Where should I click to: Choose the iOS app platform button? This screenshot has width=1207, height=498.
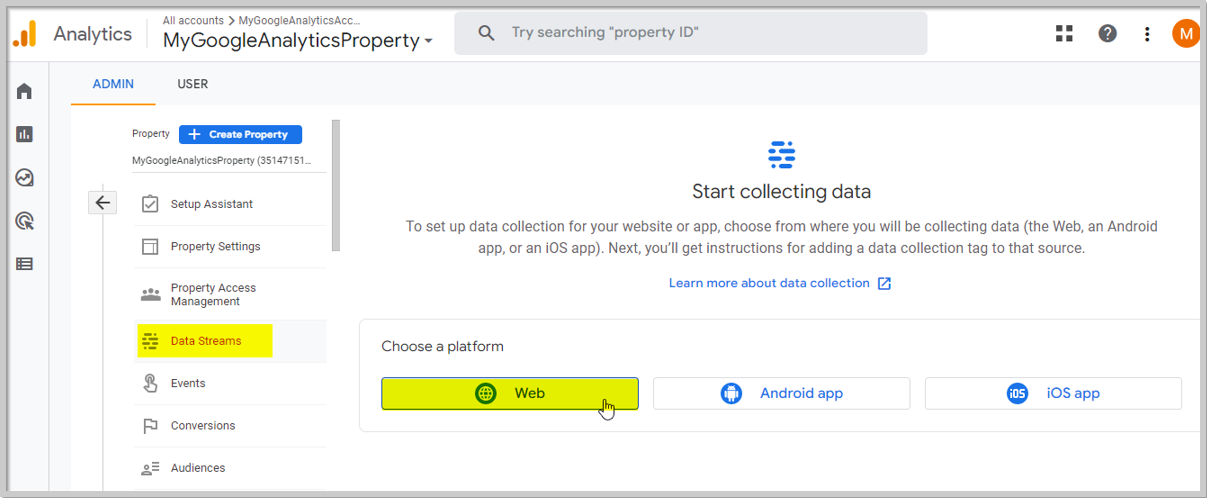(1053, 393)
